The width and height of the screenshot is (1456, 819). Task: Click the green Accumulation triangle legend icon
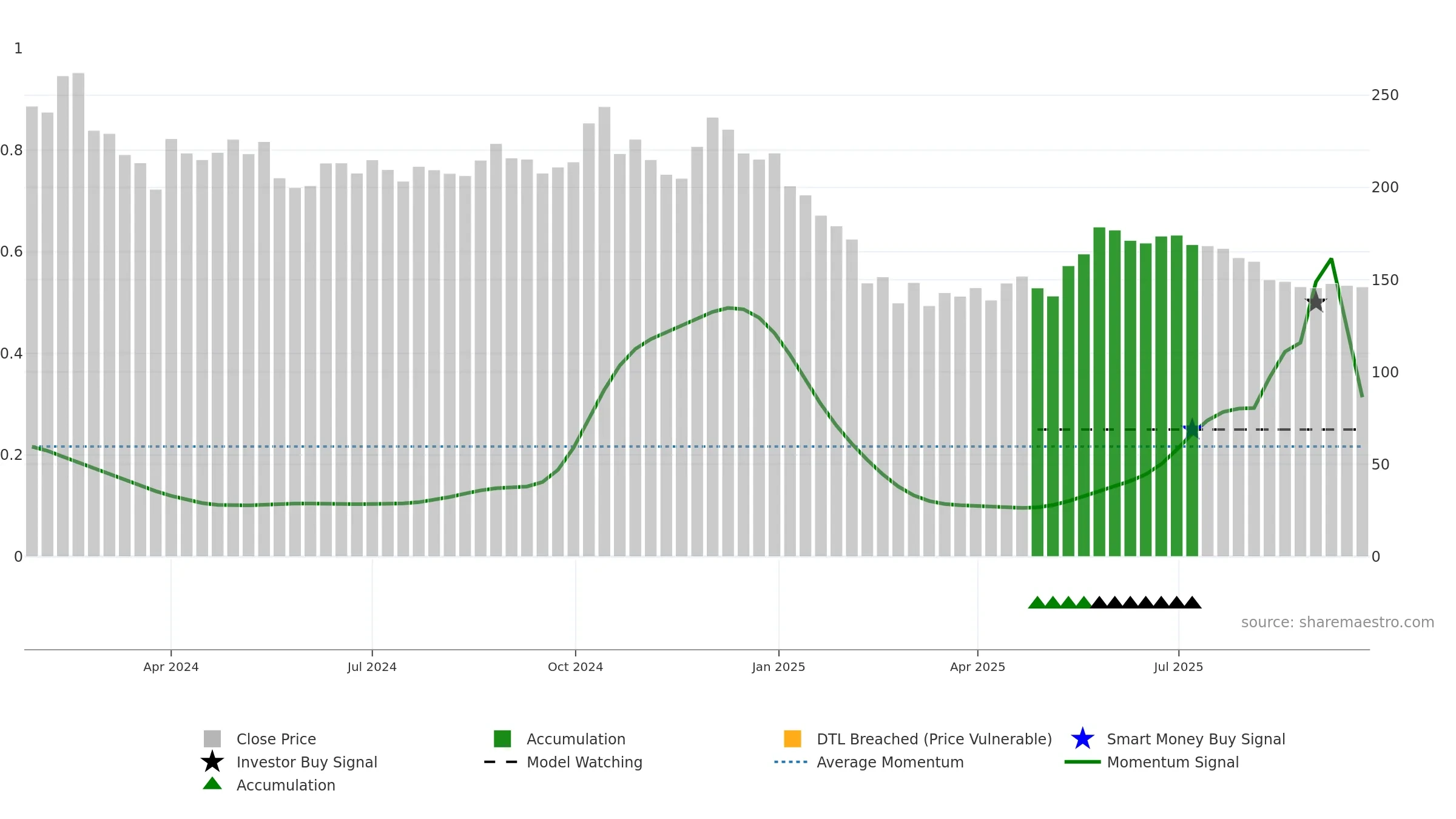212,784
